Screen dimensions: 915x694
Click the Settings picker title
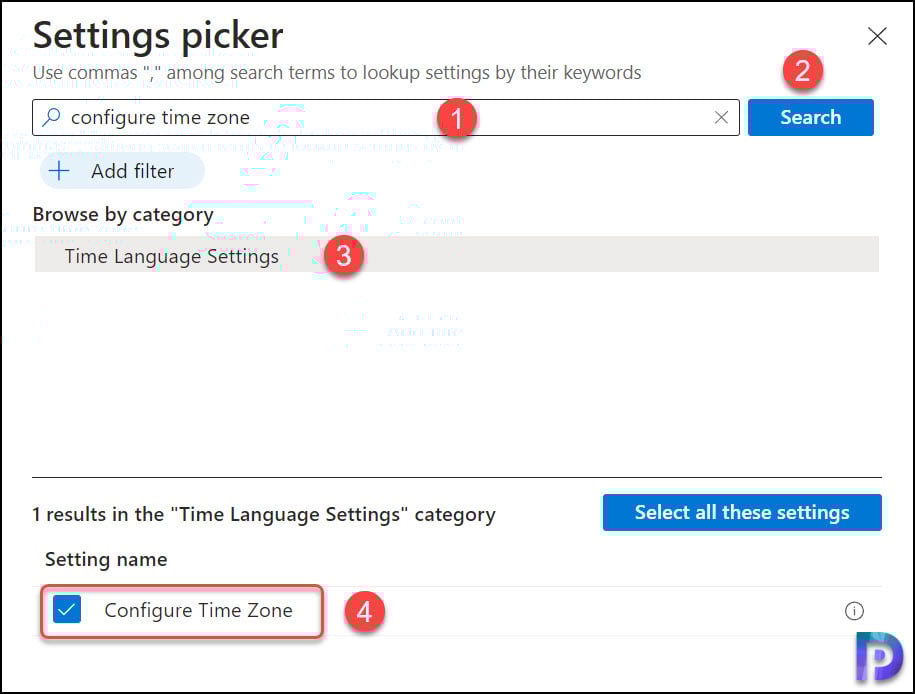tap(158, 36)
